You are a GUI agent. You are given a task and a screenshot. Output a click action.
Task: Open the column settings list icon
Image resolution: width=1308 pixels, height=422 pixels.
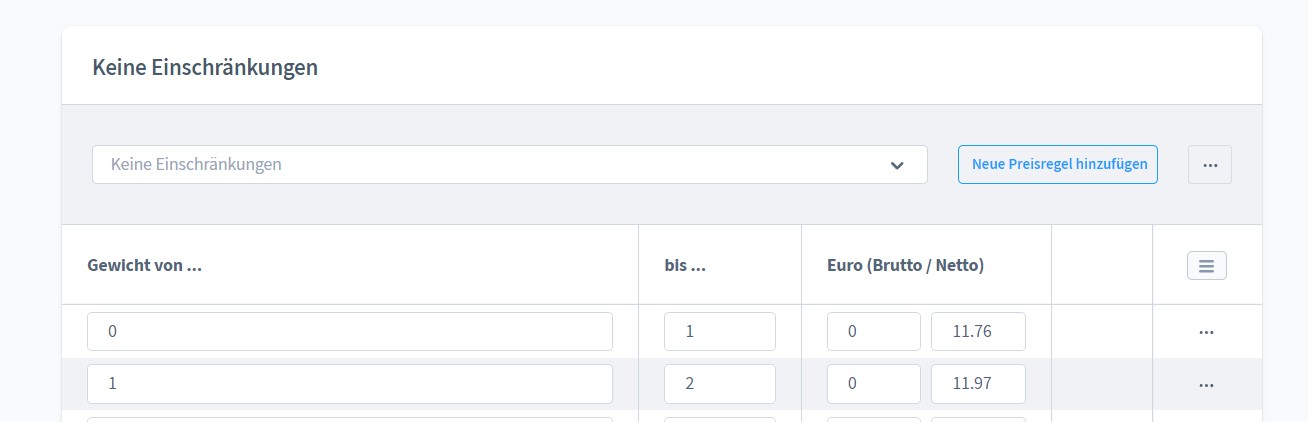point(1206,265)
